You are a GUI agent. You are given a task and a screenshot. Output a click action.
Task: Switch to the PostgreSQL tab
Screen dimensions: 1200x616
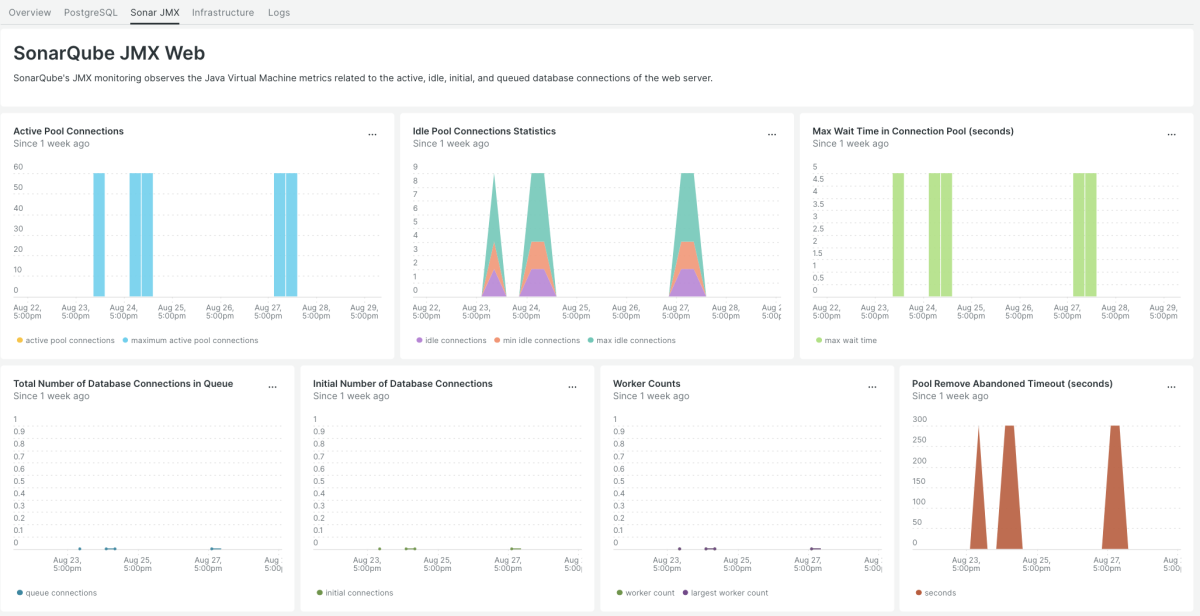90,13
